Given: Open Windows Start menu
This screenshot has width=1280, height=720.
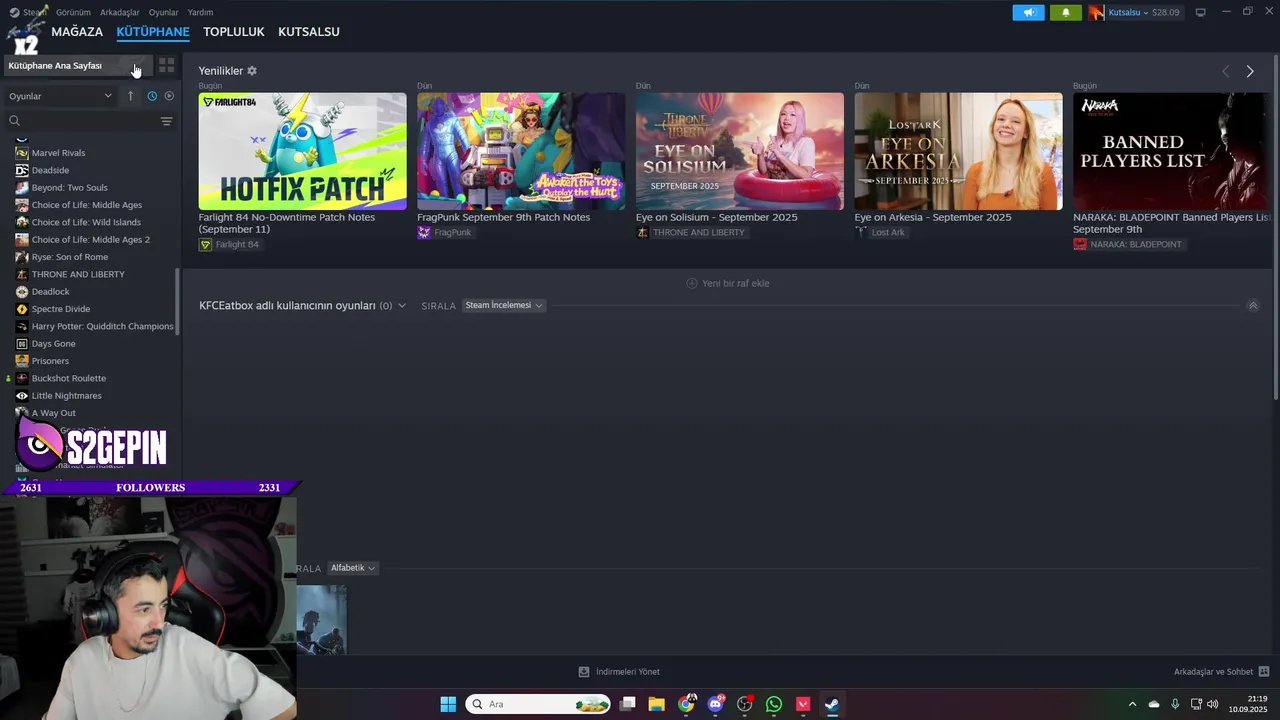Looking at the screenshot, I should [x=448, y=704].
